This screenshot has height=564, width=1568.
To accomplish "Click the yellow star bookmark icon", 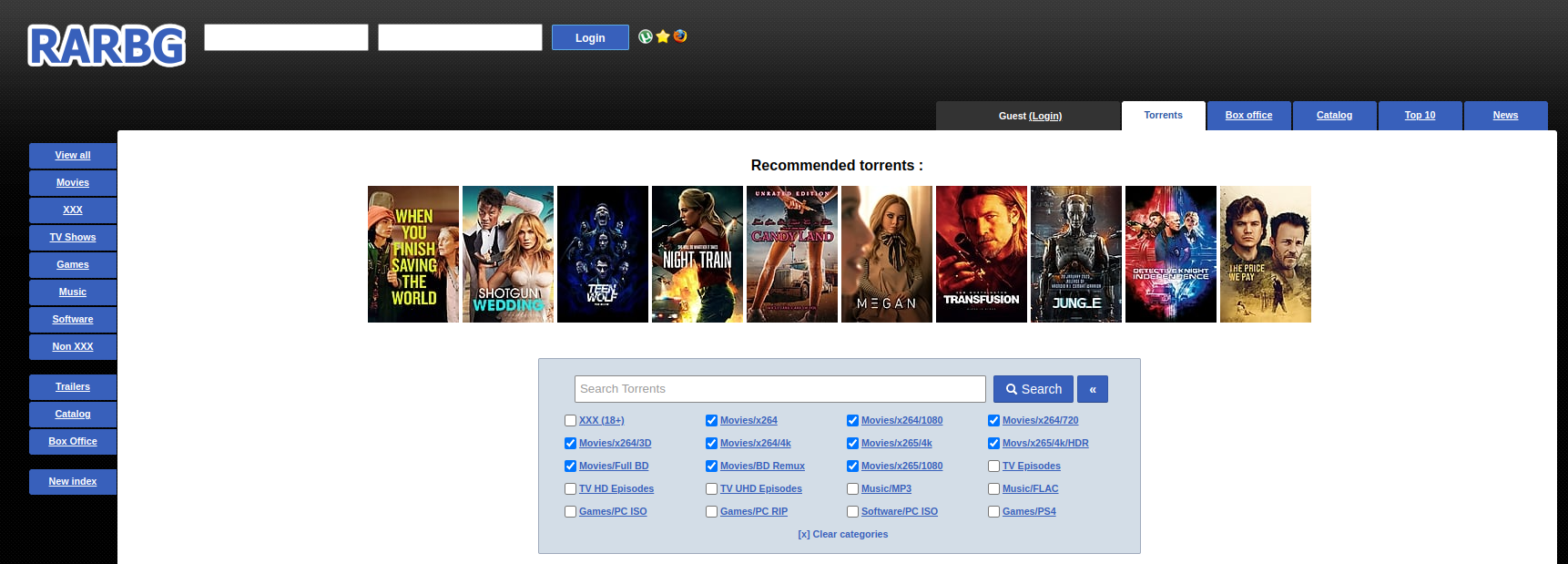I will 663,36.
